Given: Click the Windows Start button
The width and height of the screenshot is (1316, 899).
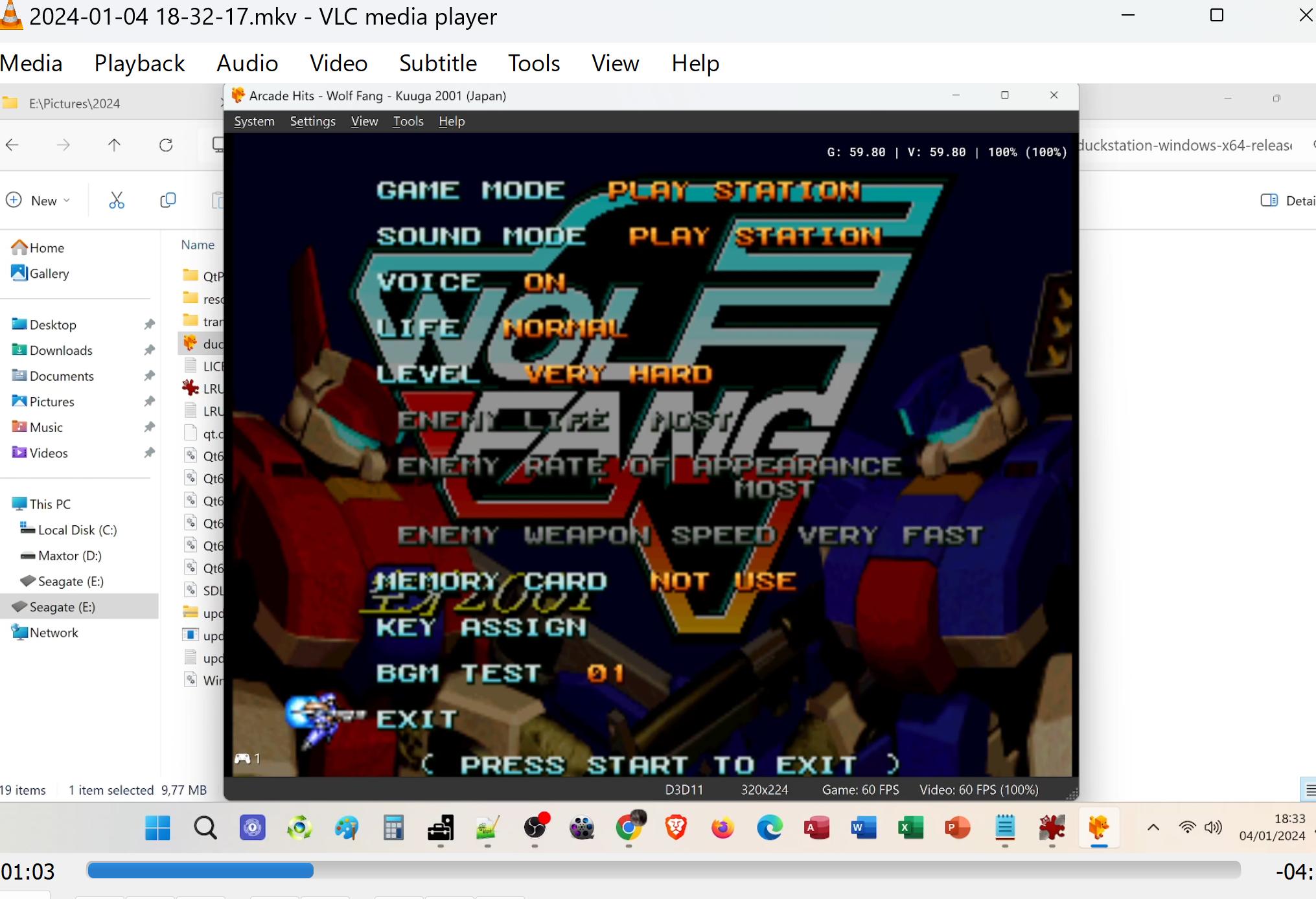Looking at the screenshot, I should click(157, 828).
